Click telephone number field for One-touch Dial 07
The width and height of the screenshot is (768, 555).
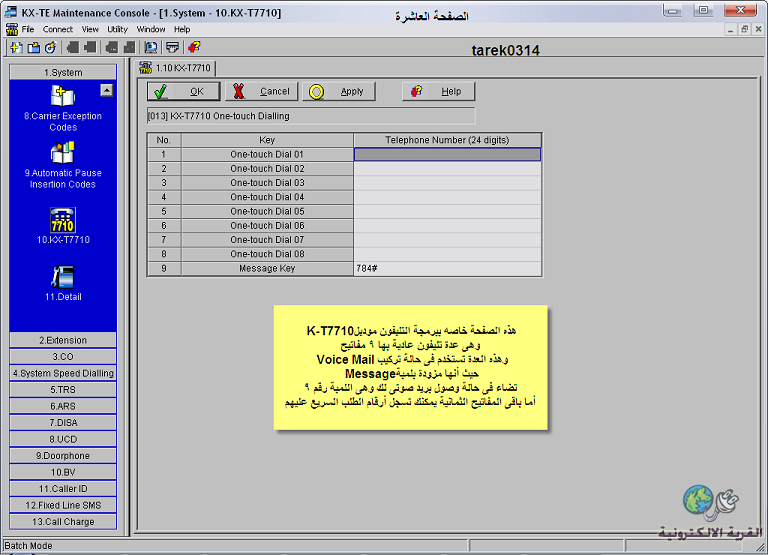[447, 240]
